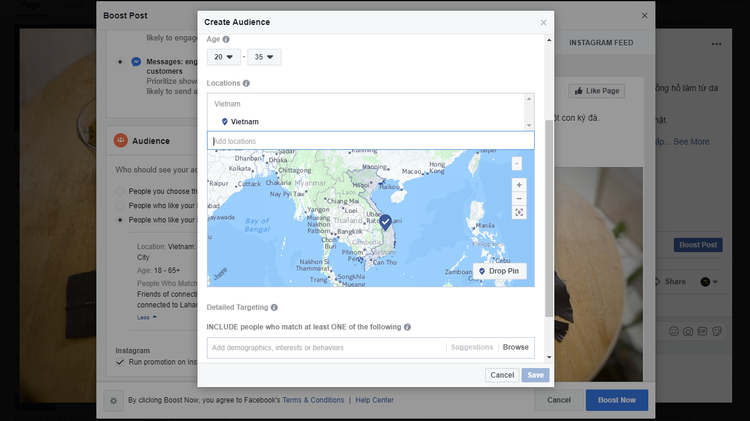
Task: Open the three-dots menu in post preview
Action: [x=717, y=44]
